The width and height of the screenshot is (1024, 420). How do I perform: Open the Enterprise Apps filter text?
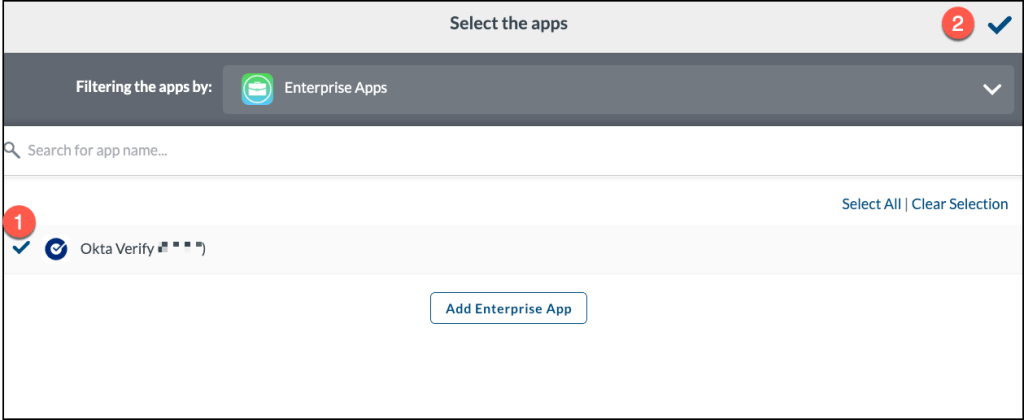pyautogui.click(x=335, y=88)
